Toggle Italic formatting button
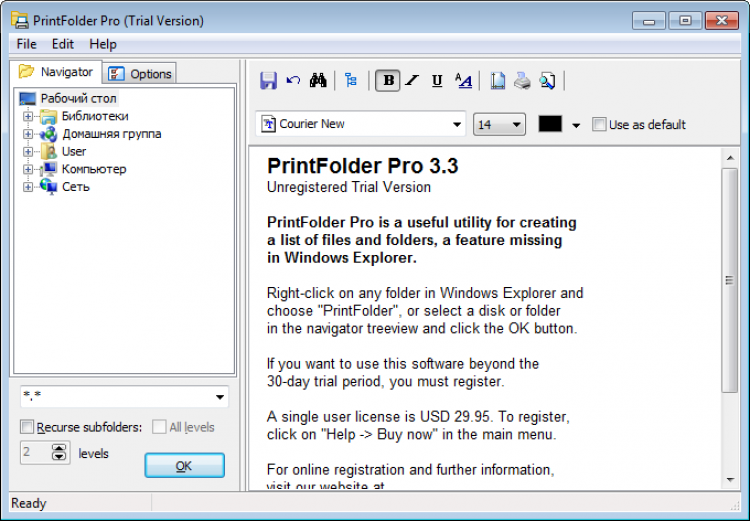Viewport: 750px width, 521px height. click(x=412, y=80)
